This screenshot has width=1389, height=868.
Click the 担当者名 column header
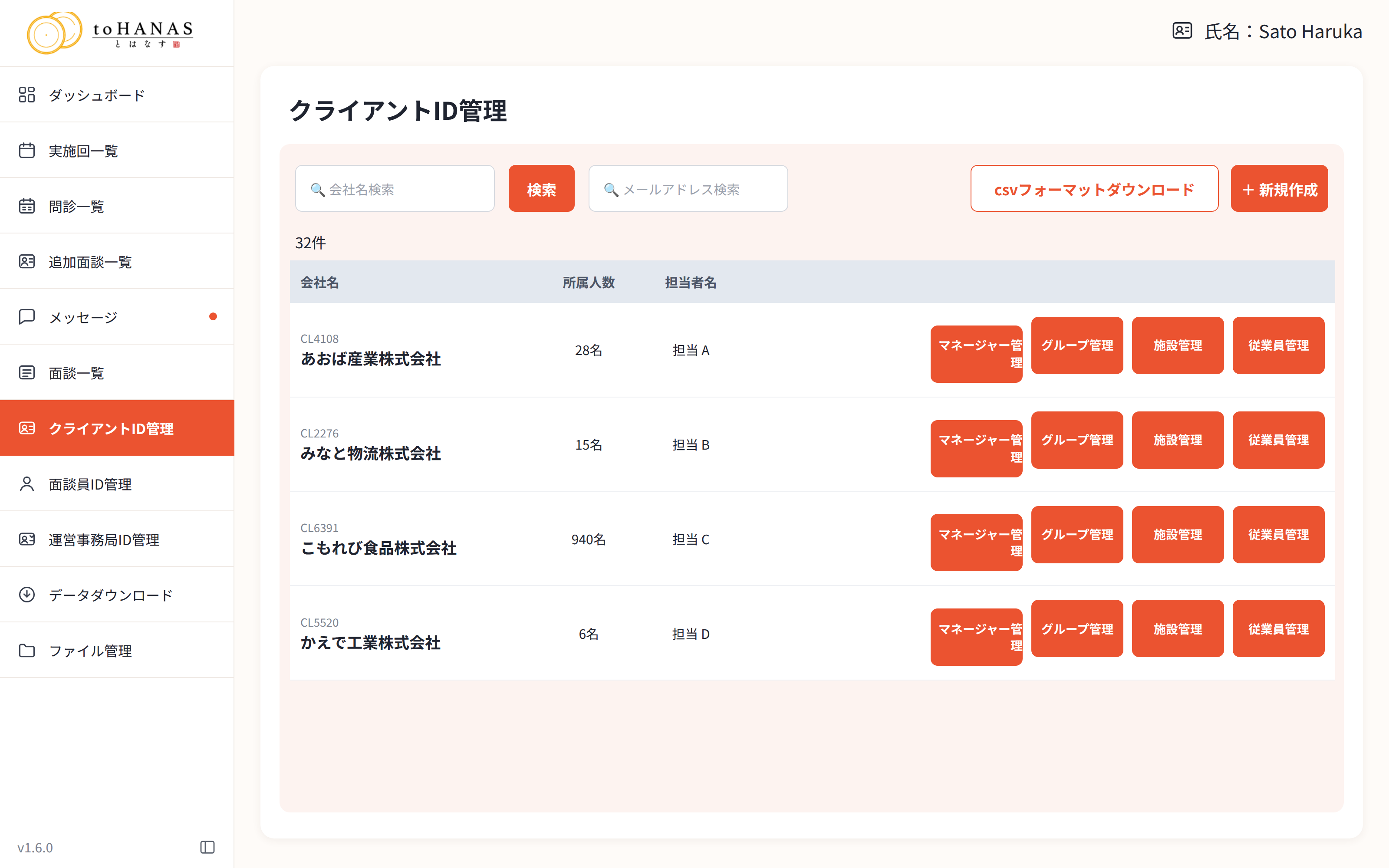click(691, 283)
